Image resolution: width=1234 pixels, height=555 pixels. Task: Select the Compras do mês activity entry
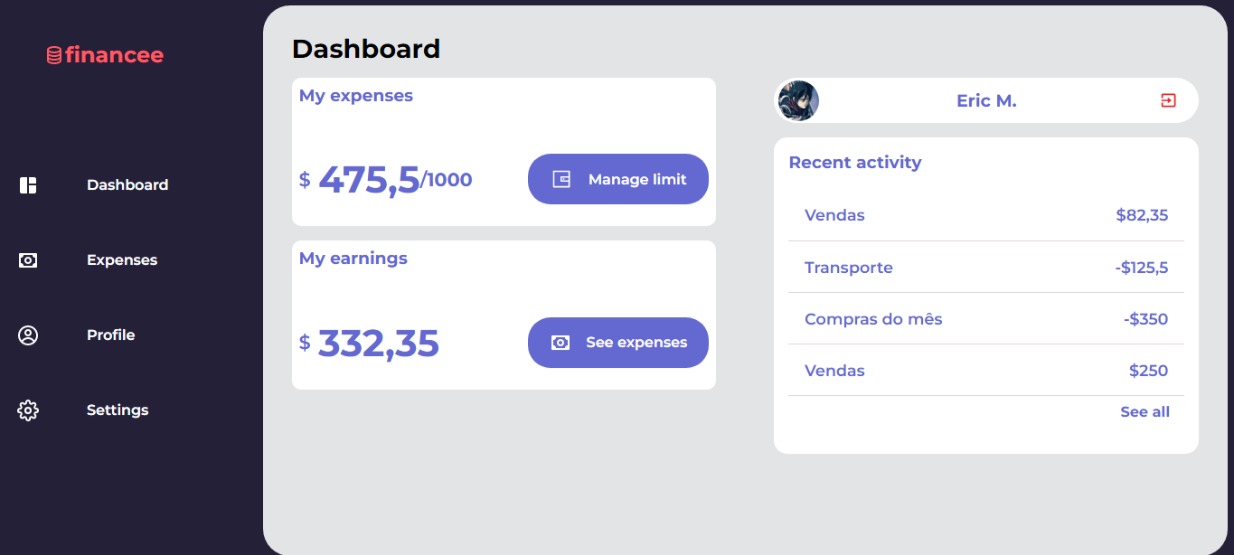coord(986,319)
